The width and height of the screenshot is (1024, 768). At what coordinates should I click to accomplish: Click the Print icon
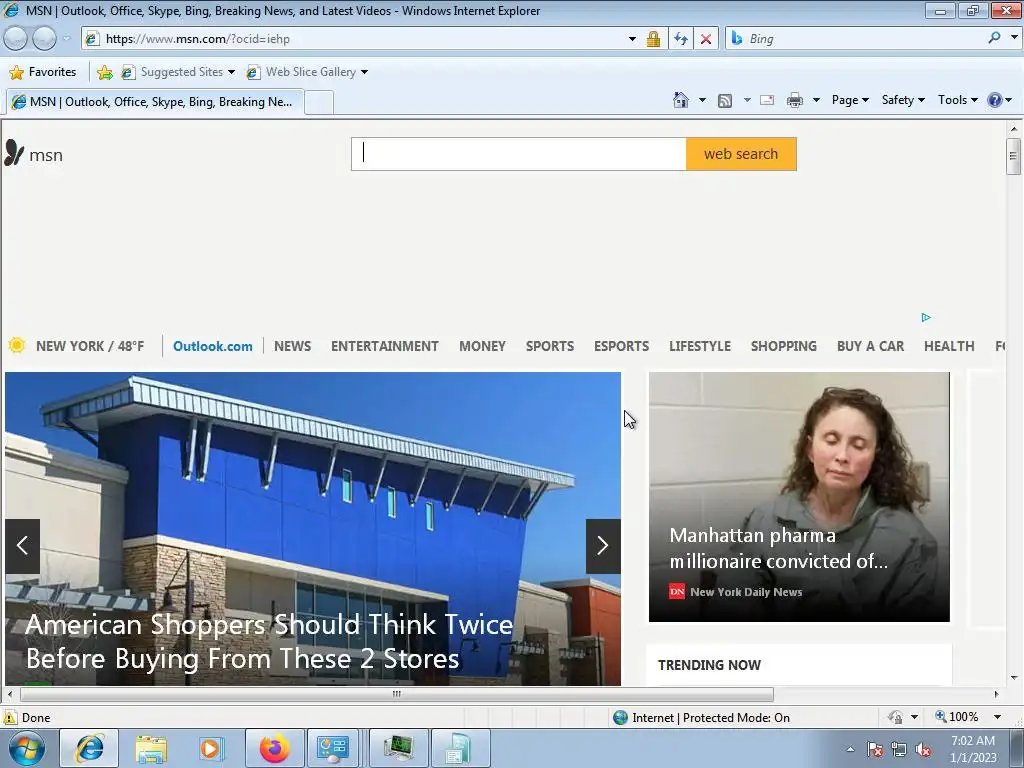tap(795, 100)
